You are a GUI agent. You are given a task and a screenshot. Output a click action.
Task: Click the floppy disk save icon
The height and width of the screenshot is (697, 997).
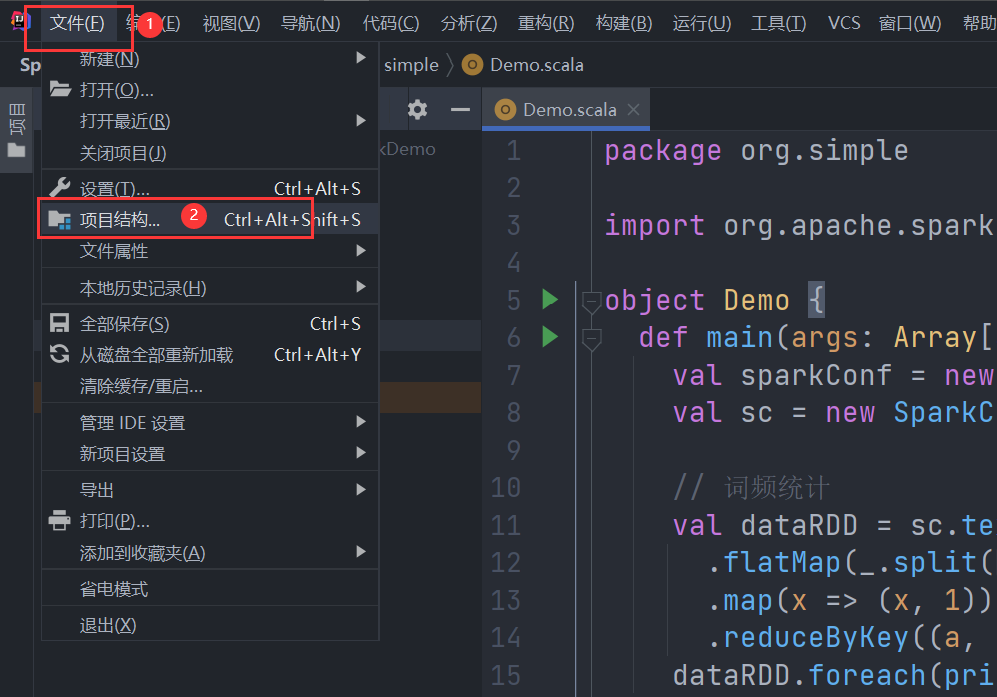60,323
